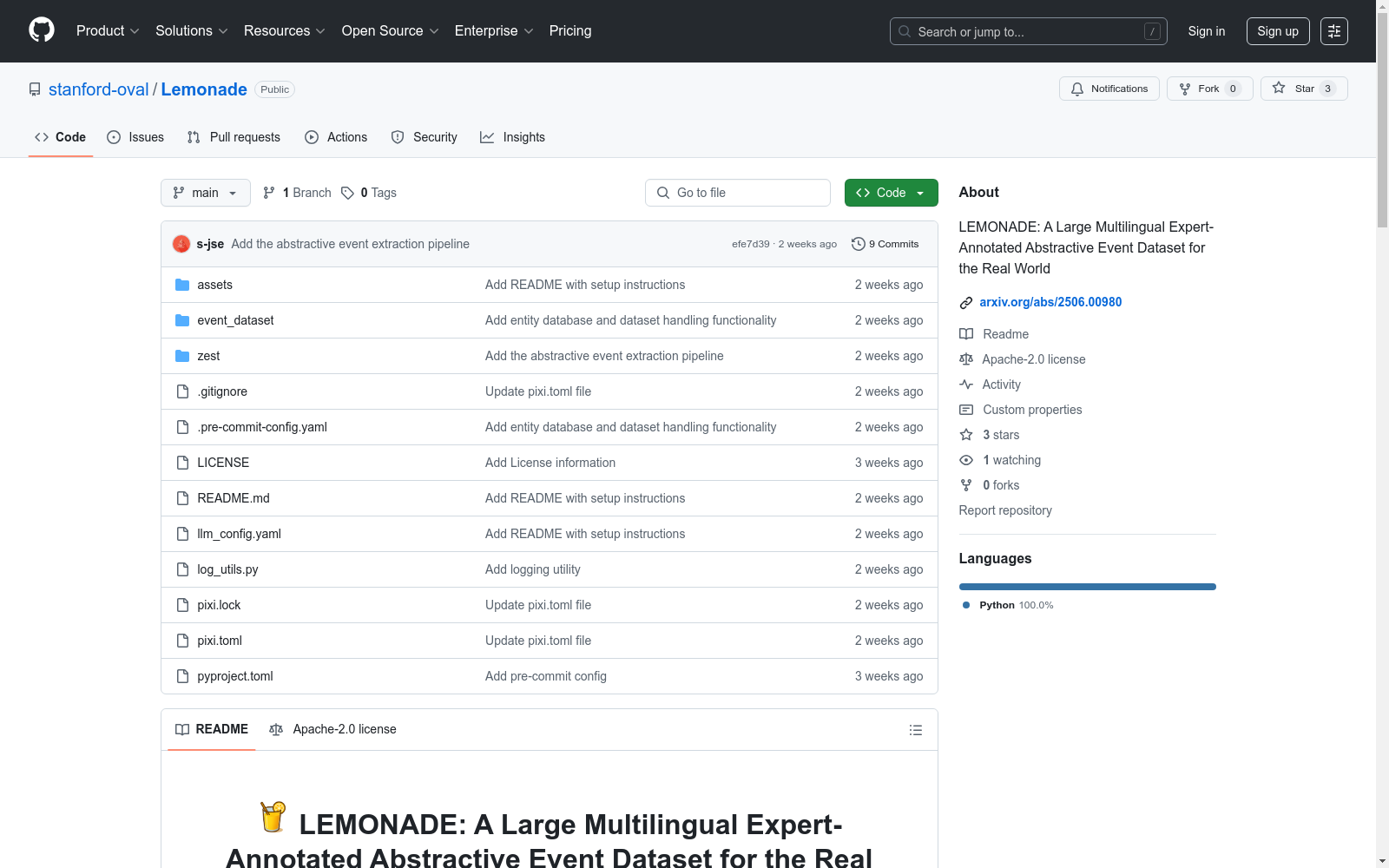This screenshot has height=868, width=1389.
Task: Switch to the Pull requests tab
Action: pos(234,137)
